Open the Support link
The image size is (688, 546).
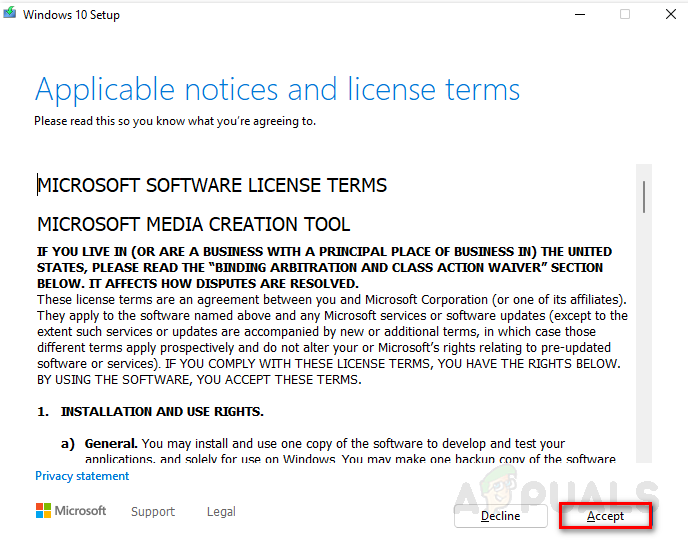(x=153, y=511)
